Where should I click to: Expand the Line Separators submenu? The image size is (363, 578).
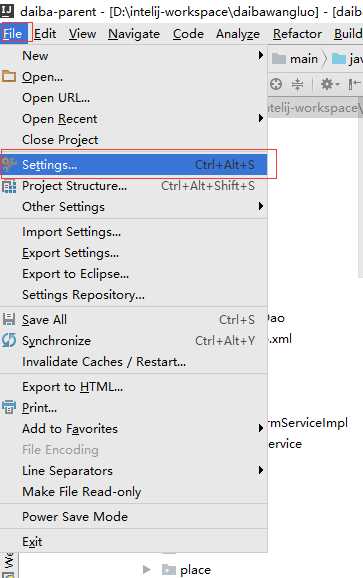(x=133, y=471)
